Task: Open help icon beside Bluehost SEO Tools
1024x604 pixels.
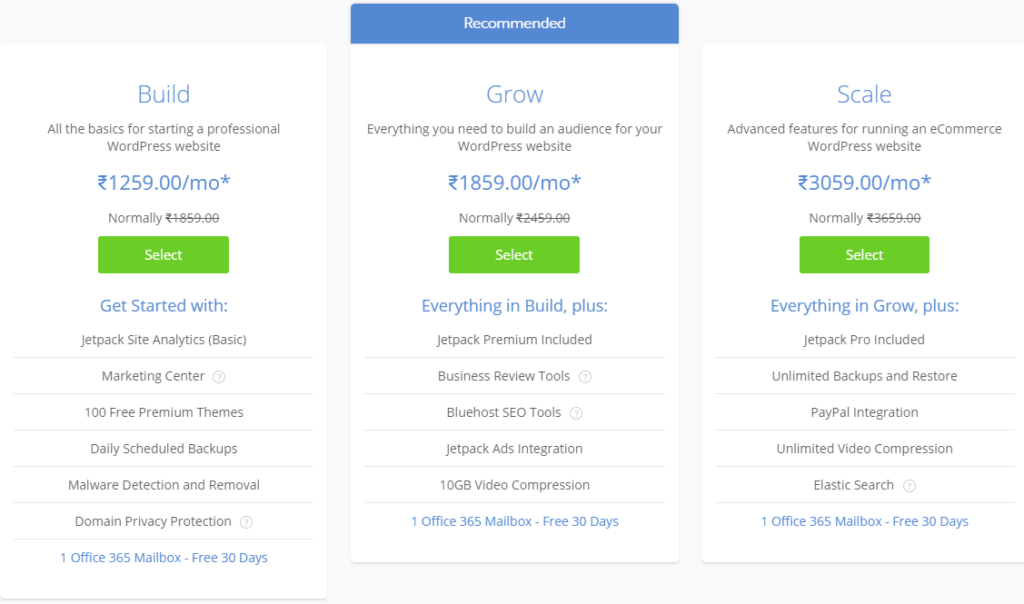Action: (576, 413)
